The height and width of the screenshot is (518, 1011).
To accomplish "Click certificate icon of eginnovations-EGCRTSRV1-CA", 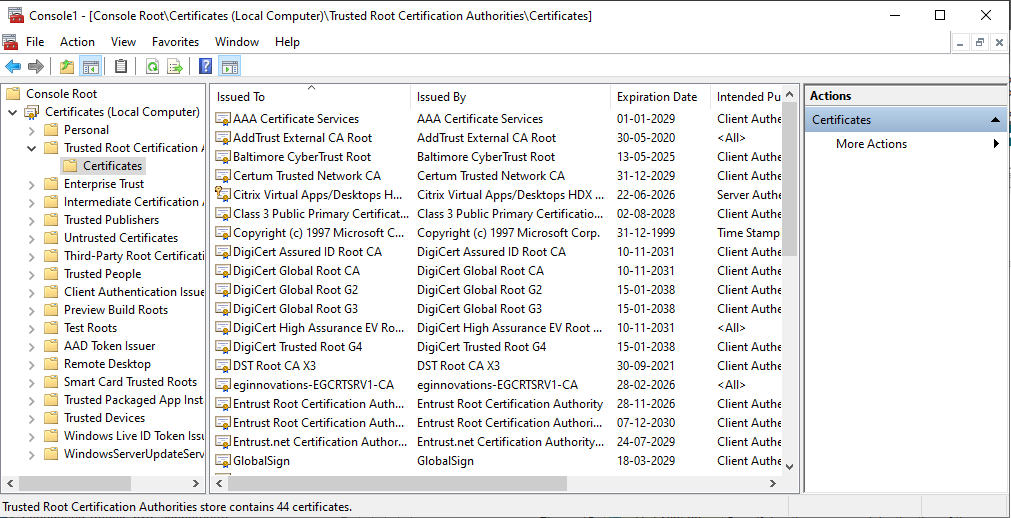I will 222,384.
